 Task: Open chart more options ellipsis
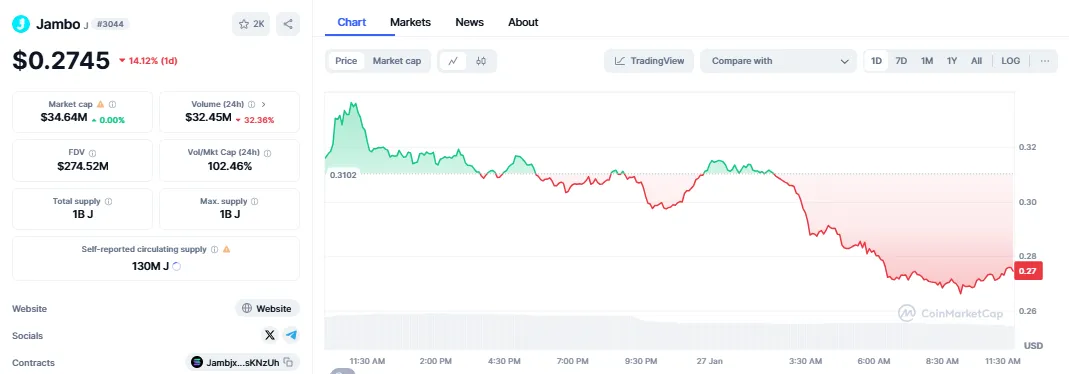[x=1044, y=61]
